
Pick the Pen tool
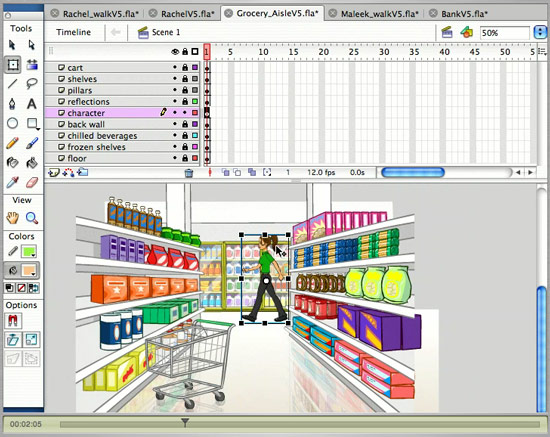point(12,104)
